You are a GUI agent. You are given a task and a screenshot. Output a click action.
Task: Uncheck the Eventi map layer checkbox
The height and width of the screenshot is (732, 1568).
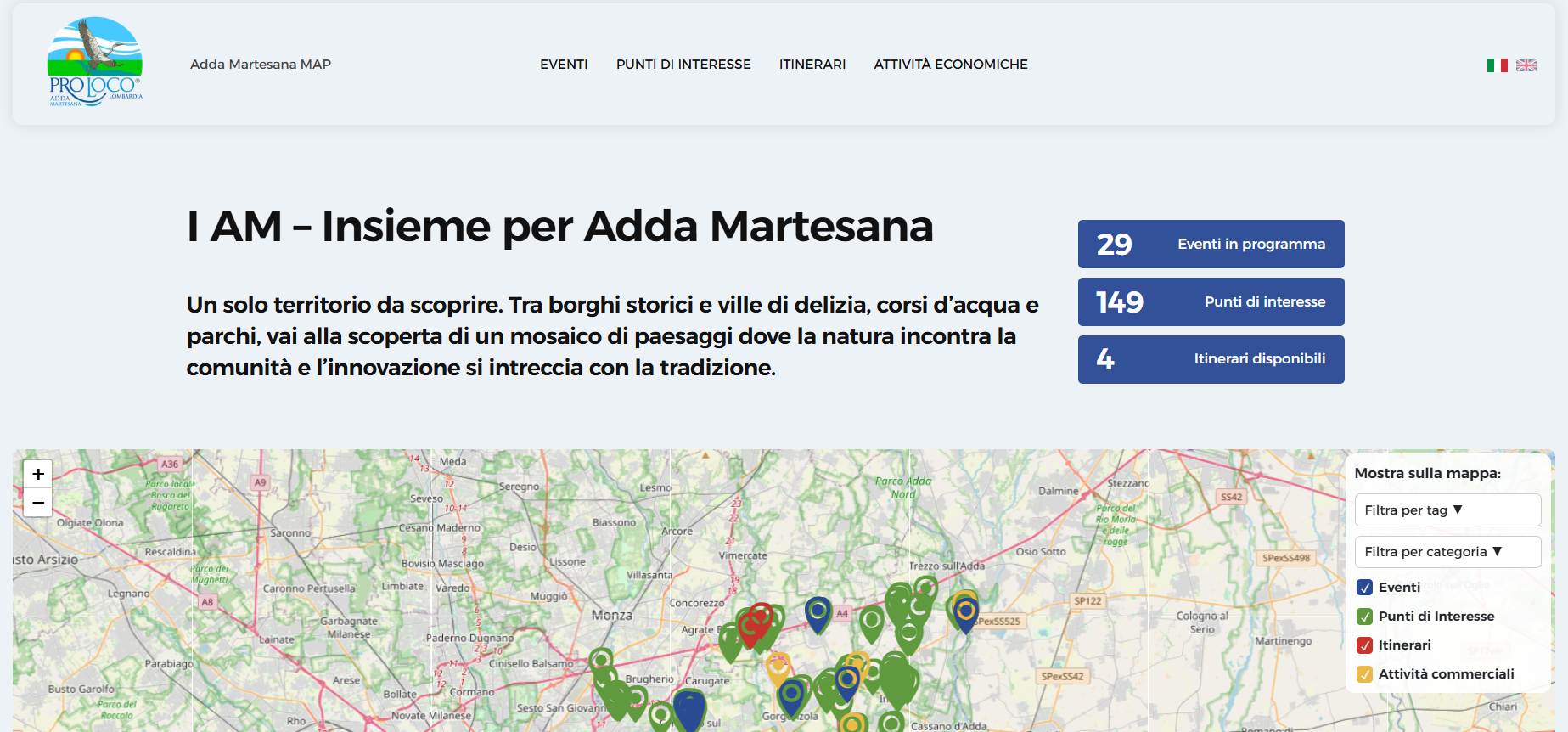click(1364, 588)
